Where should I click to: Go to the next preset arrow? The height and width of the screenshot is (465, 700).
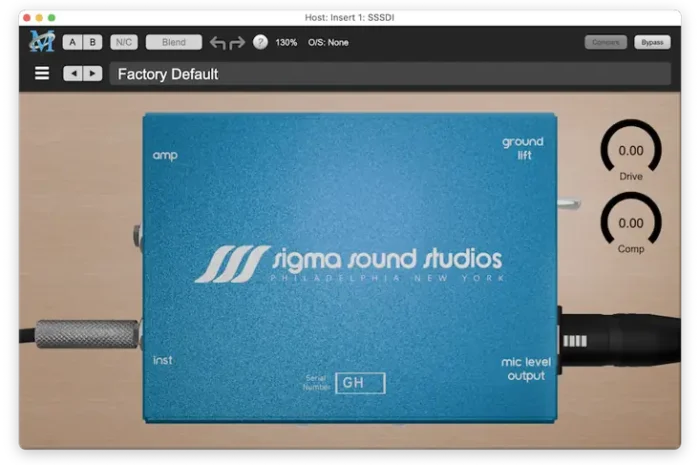[x=92, y=73]
